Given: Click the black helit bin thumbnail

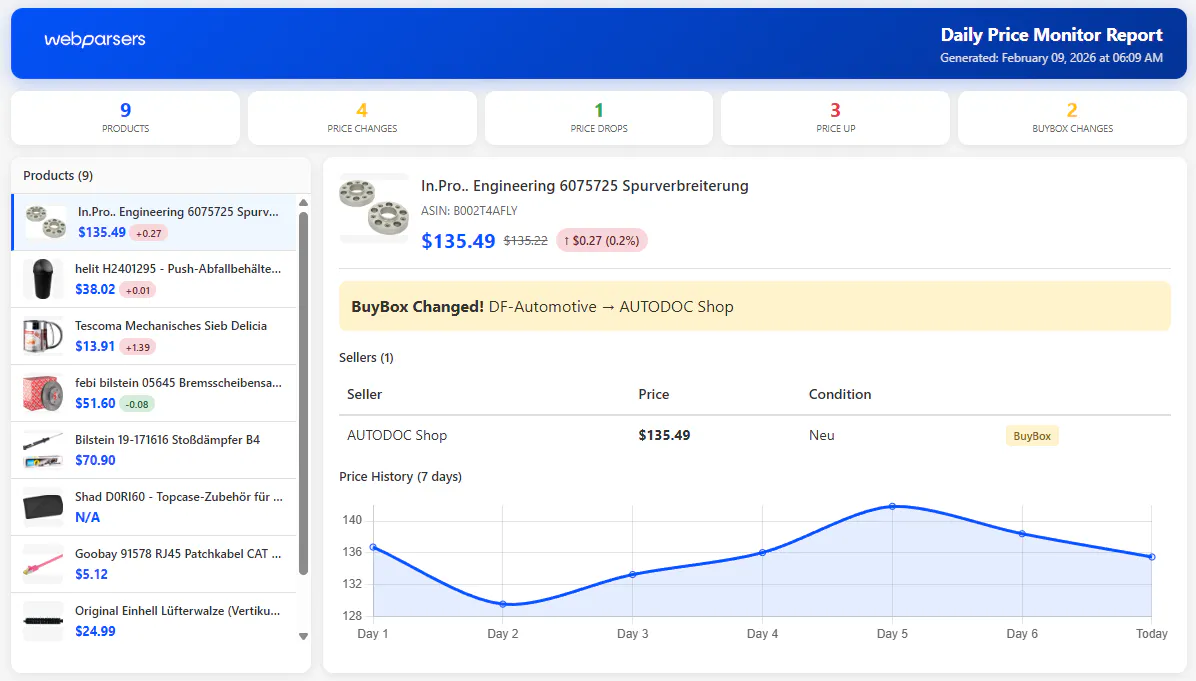Looking at the screenshot, I should click(43, 279).
